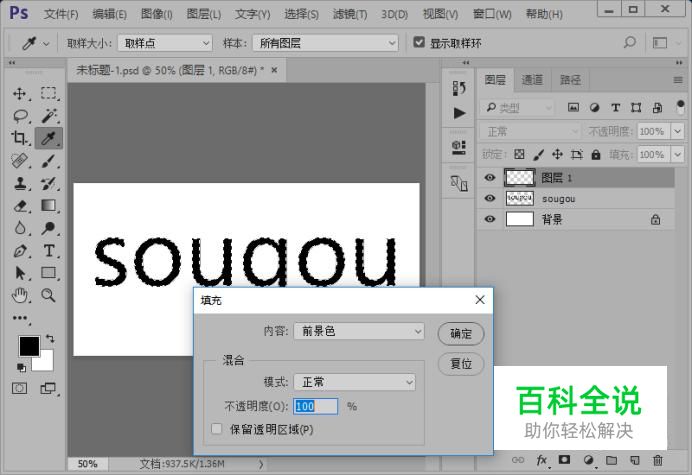Screen dimensions: 692x475
Task: Open the 文件(F) menu
Action: tap(61, 14)
